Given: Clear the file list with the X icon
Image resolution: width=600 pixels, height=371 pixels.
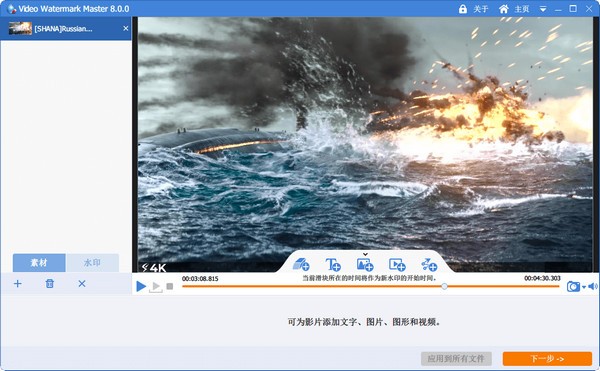Looking at the screenshot, I should pos(82,284).
